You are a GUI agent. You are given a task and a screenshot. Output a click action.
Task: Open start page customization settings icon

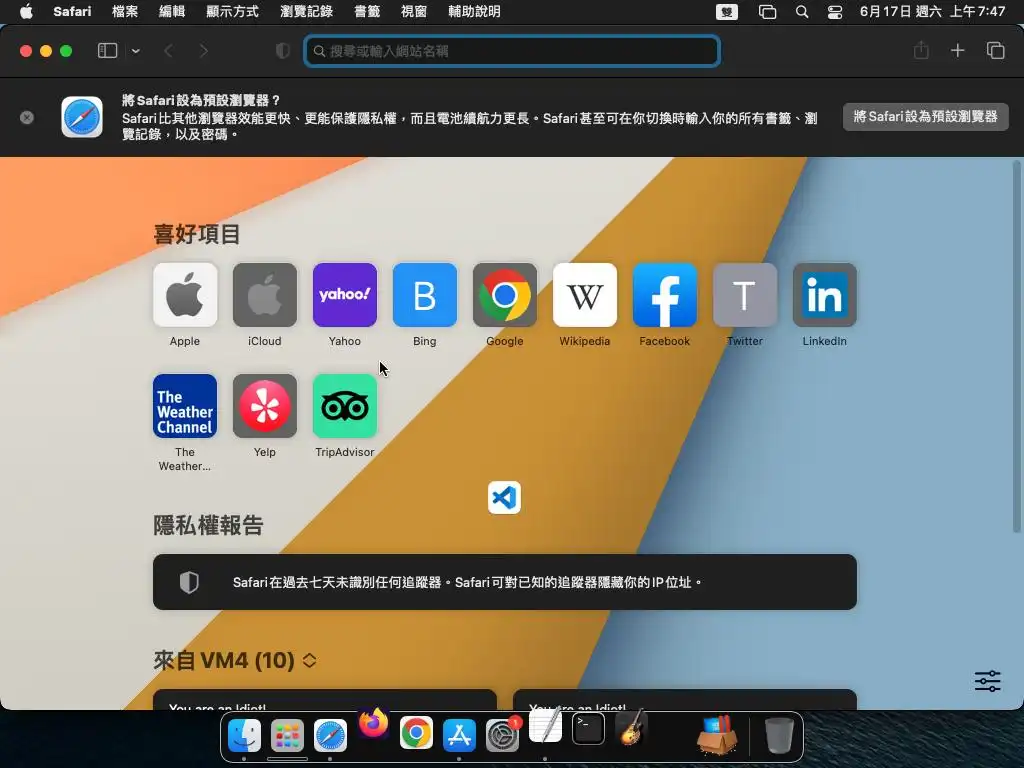pyautogui.click(x=987, y=681)
